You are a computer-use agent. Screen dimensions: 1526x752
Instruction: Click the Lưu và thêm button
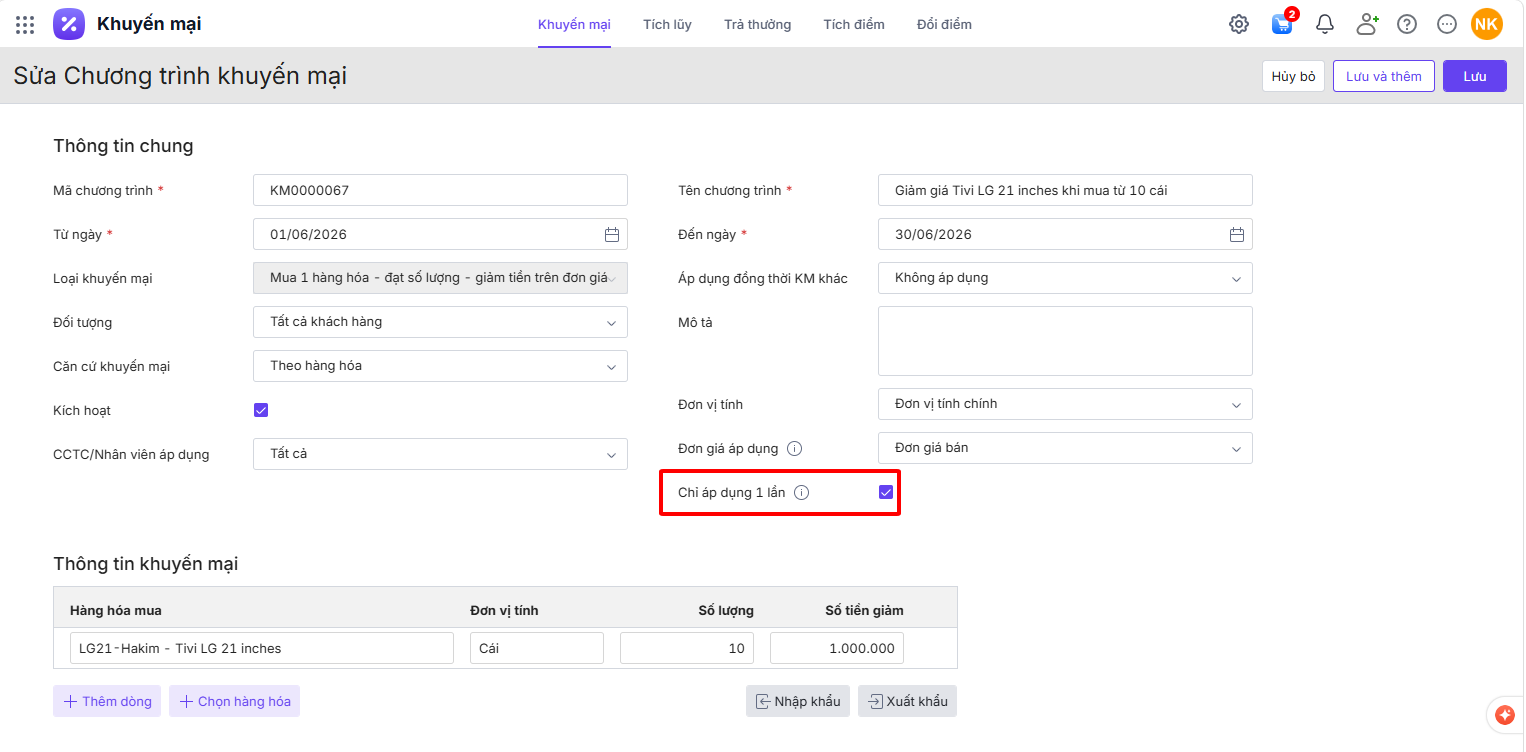(1384, 76)
